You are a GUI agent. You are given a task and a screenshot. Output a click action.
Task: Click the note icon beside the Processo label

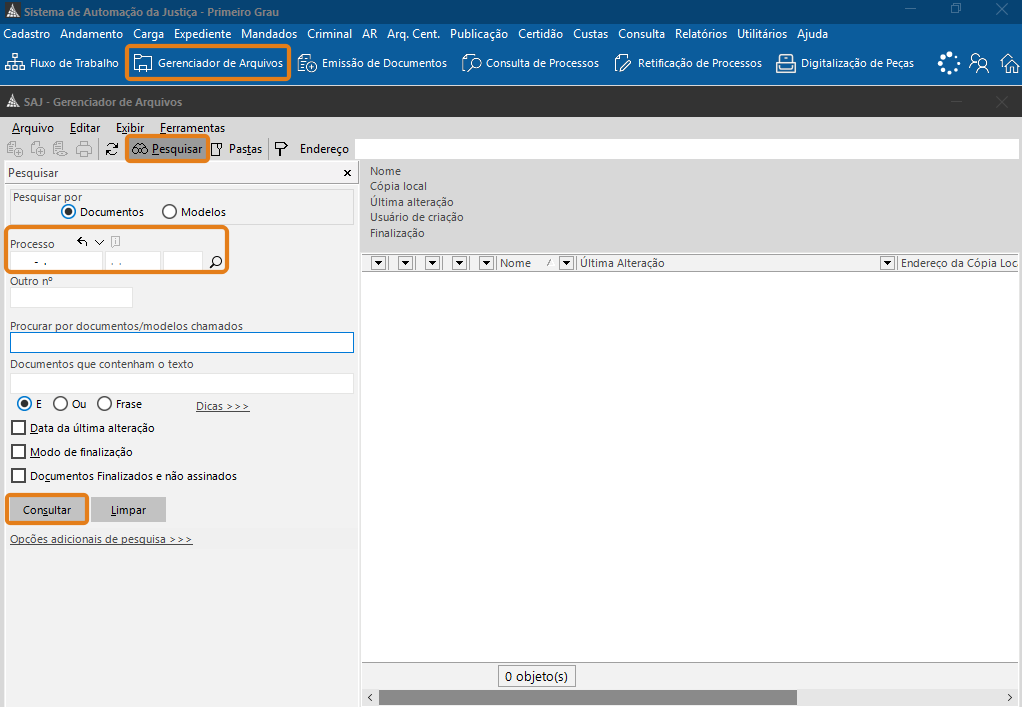pos(115,242)
